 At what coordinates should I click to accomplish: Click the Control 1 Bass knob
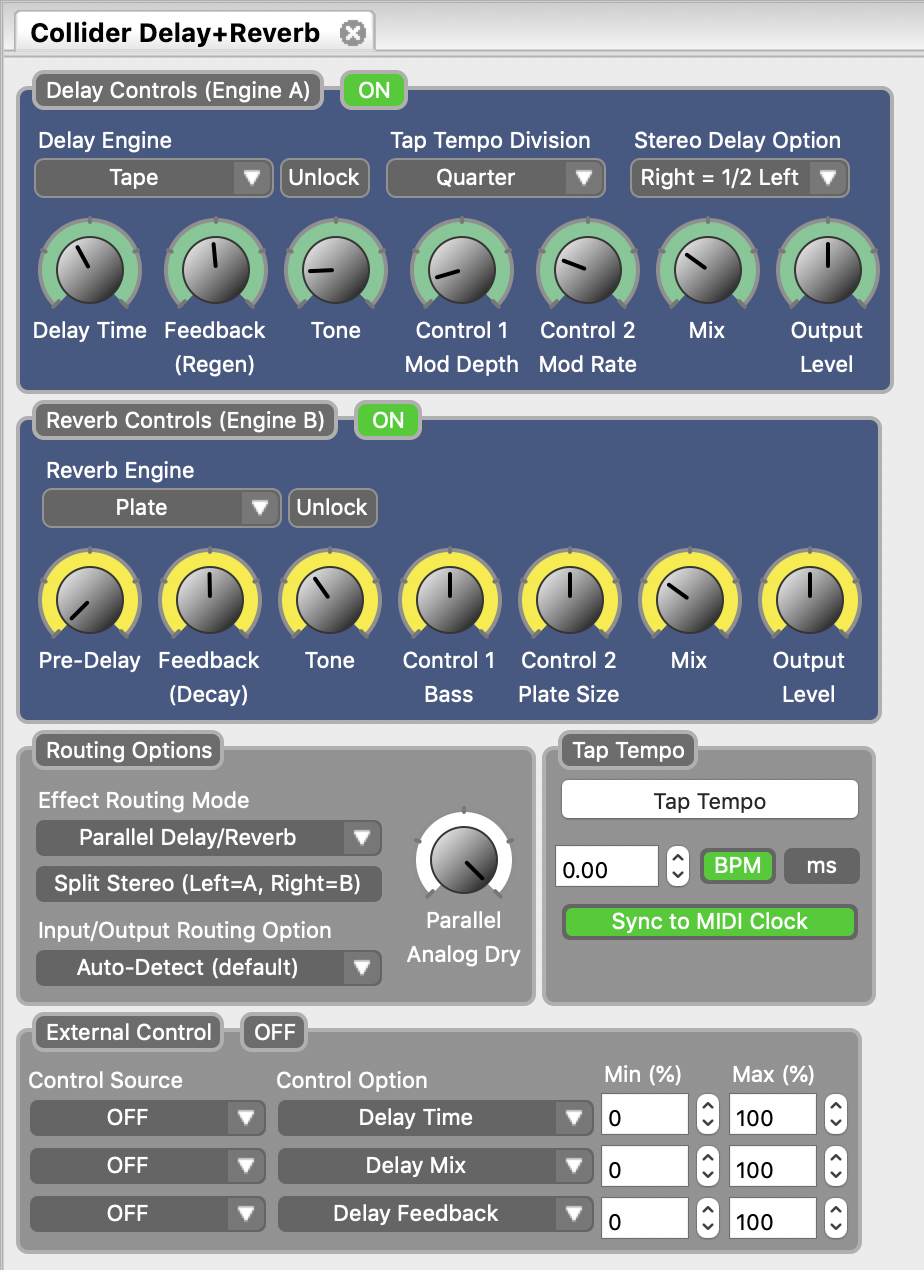click(x=449, y=600)
